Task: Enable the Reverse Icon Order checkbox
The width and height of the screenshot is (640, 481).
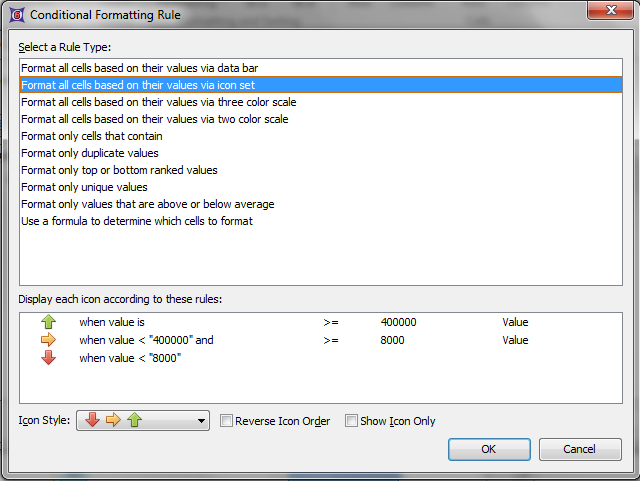Action: pyautogui.click(x=227, y=421)
